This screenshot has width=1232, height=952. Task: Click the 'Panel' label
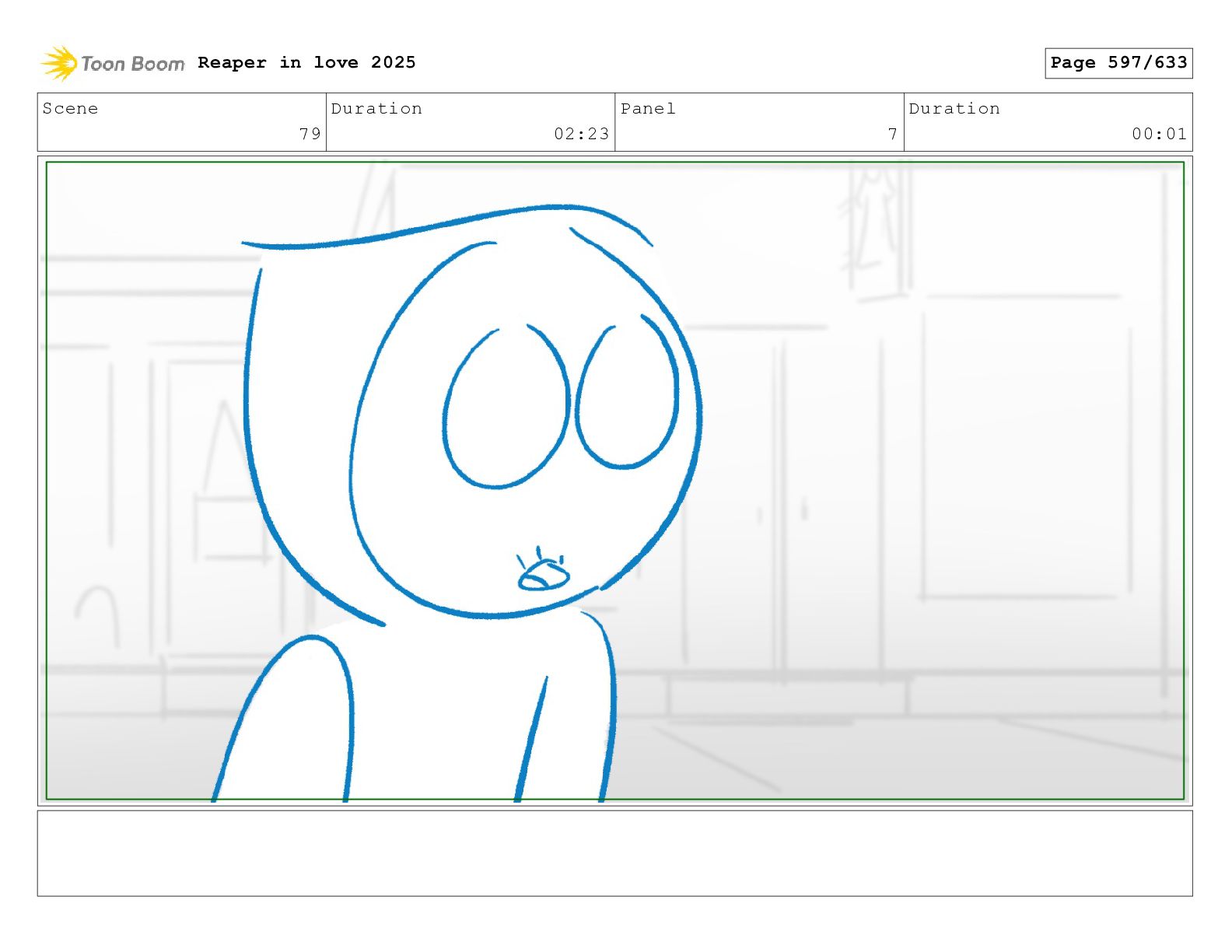coord(648,109)
